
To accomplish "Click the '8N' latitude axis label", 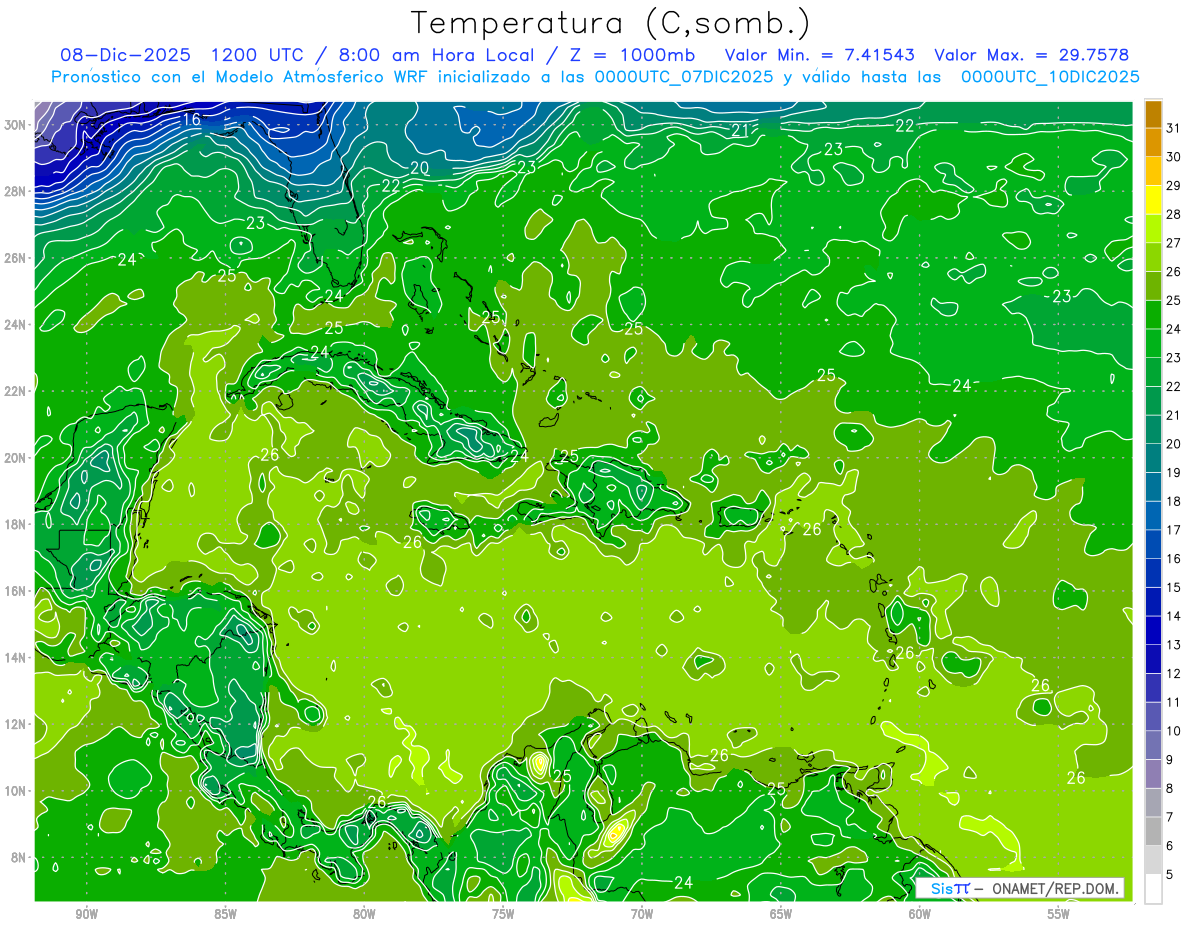I will tap(19, 857).
